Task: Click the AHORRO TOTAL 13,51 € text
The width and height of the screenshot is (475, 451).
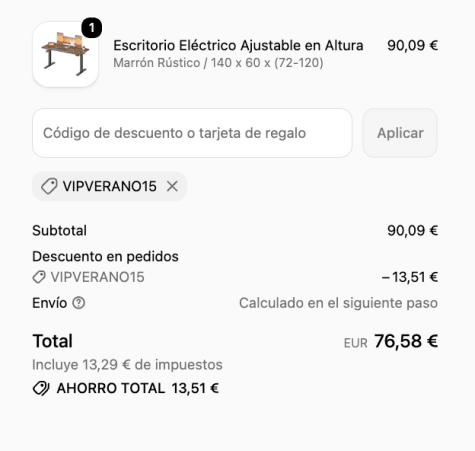Action: coord(138,388)
